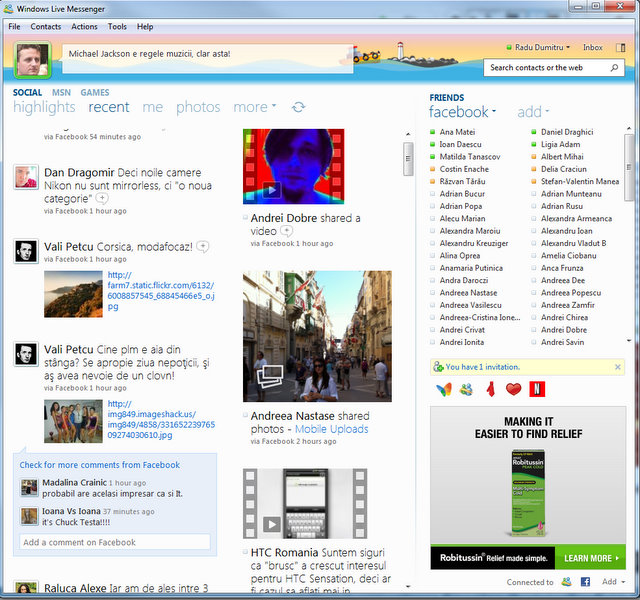Open the compact view layout icon
Viewport: 640px width, 600px height.
click(x=620, y=48)
